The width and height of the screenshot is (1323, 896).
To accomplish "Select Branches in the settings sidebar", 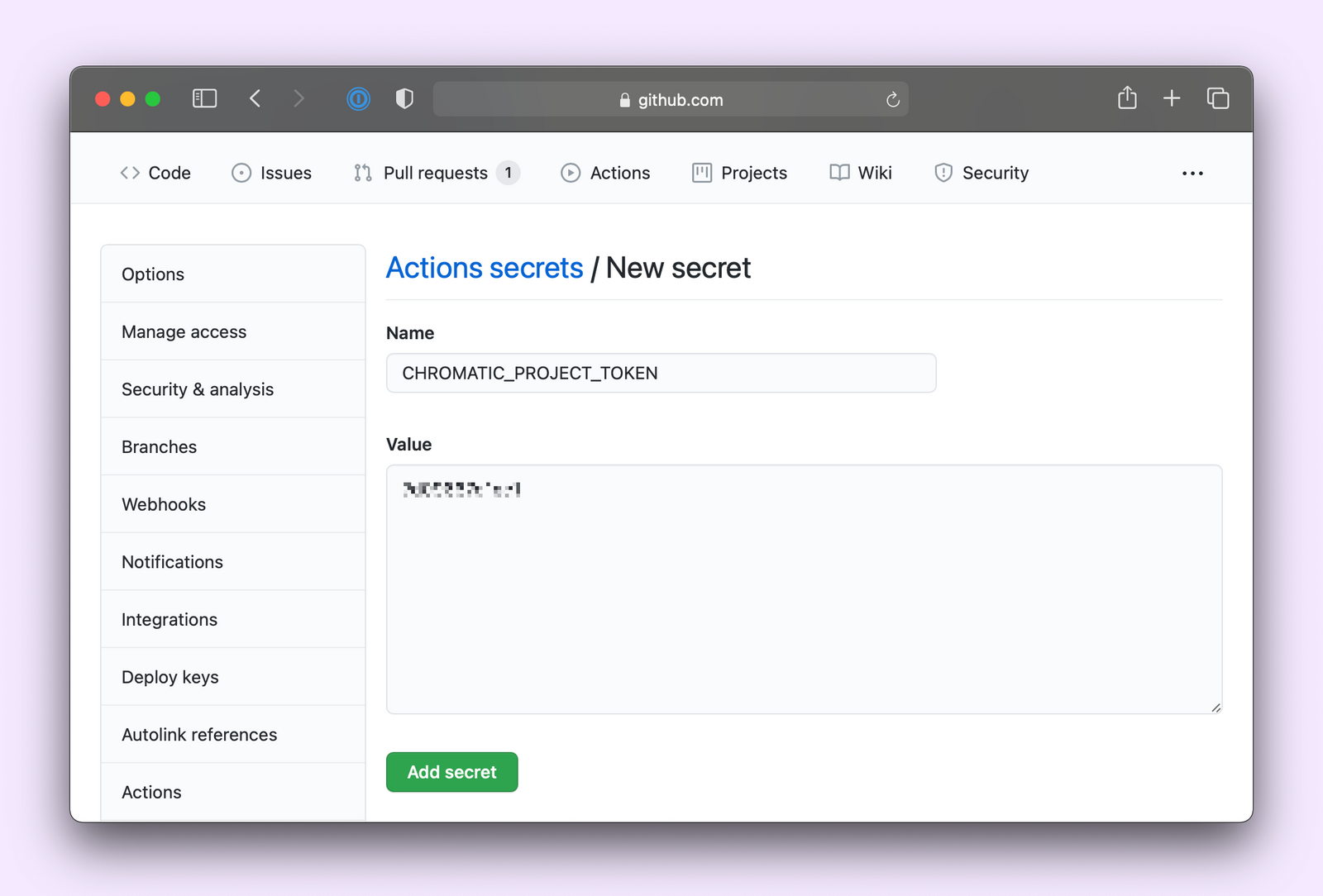I will point(159,446).
